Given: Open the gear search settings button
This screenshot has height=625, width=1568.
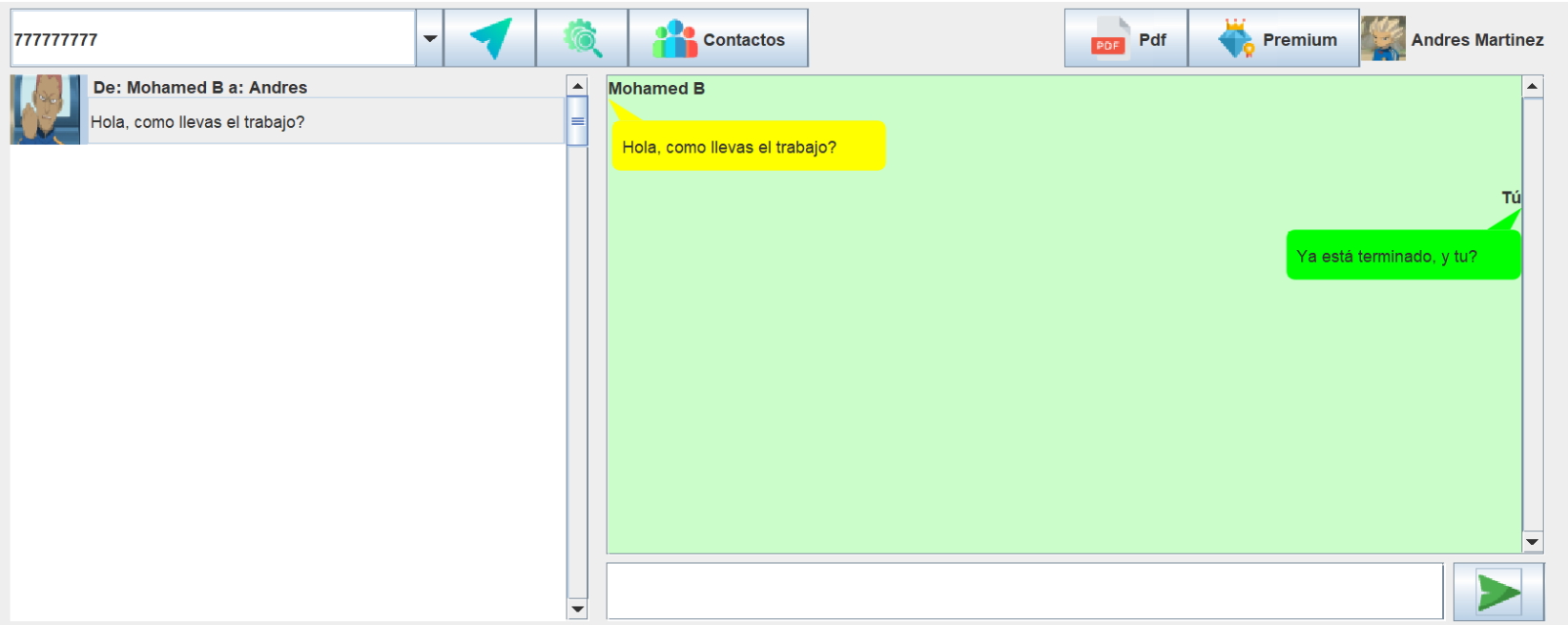Looking at the screenshot, I should pyautogui.click(x=582, y=38).
